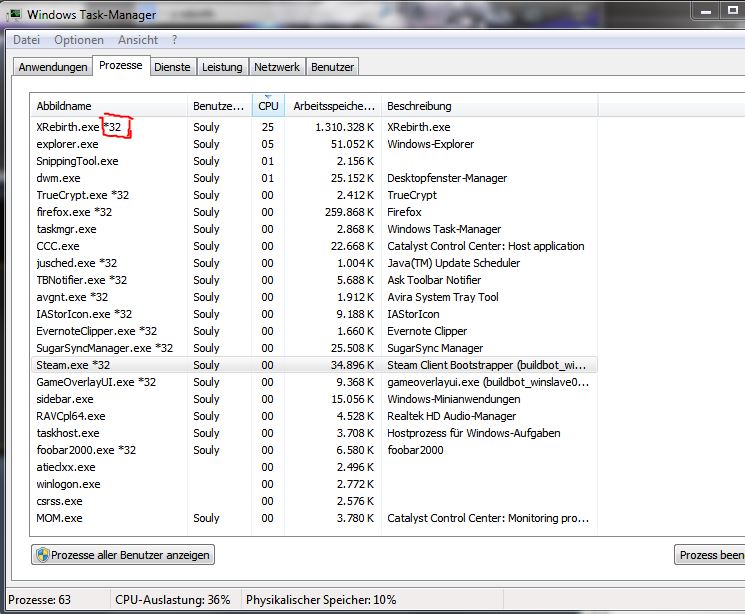Open the Ansicht menu

tap(138, 40)
